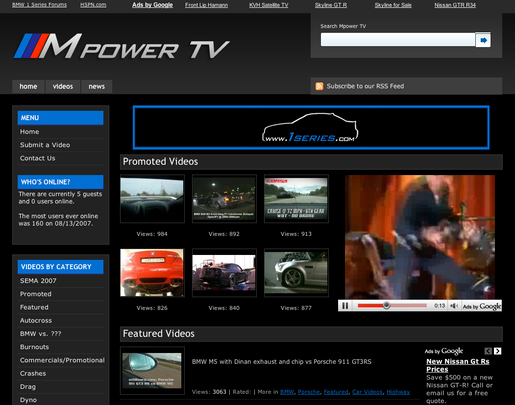Open the Featured tag link under video
Screen dimensions: 515x405
pos(336,392)
